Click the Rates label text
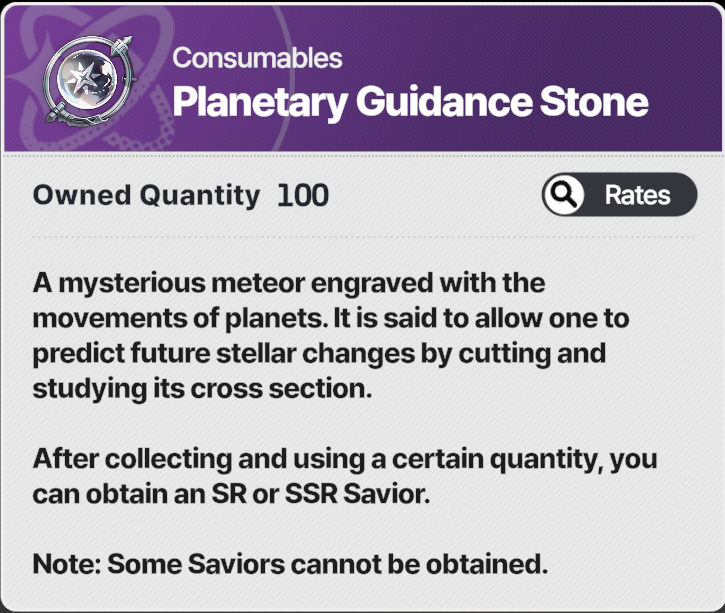 [637, 195]
